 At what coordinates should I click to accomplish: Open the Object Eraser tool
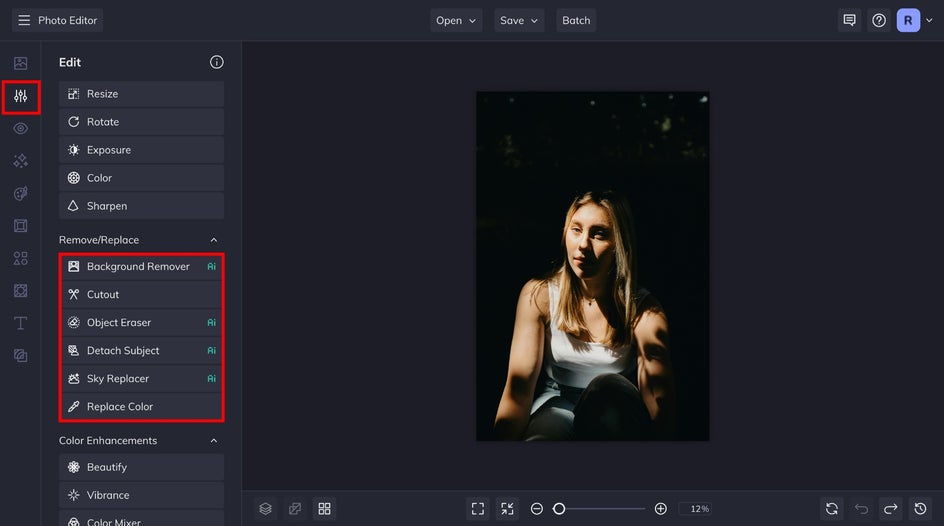pyautogui.click(x=141, y=323)
